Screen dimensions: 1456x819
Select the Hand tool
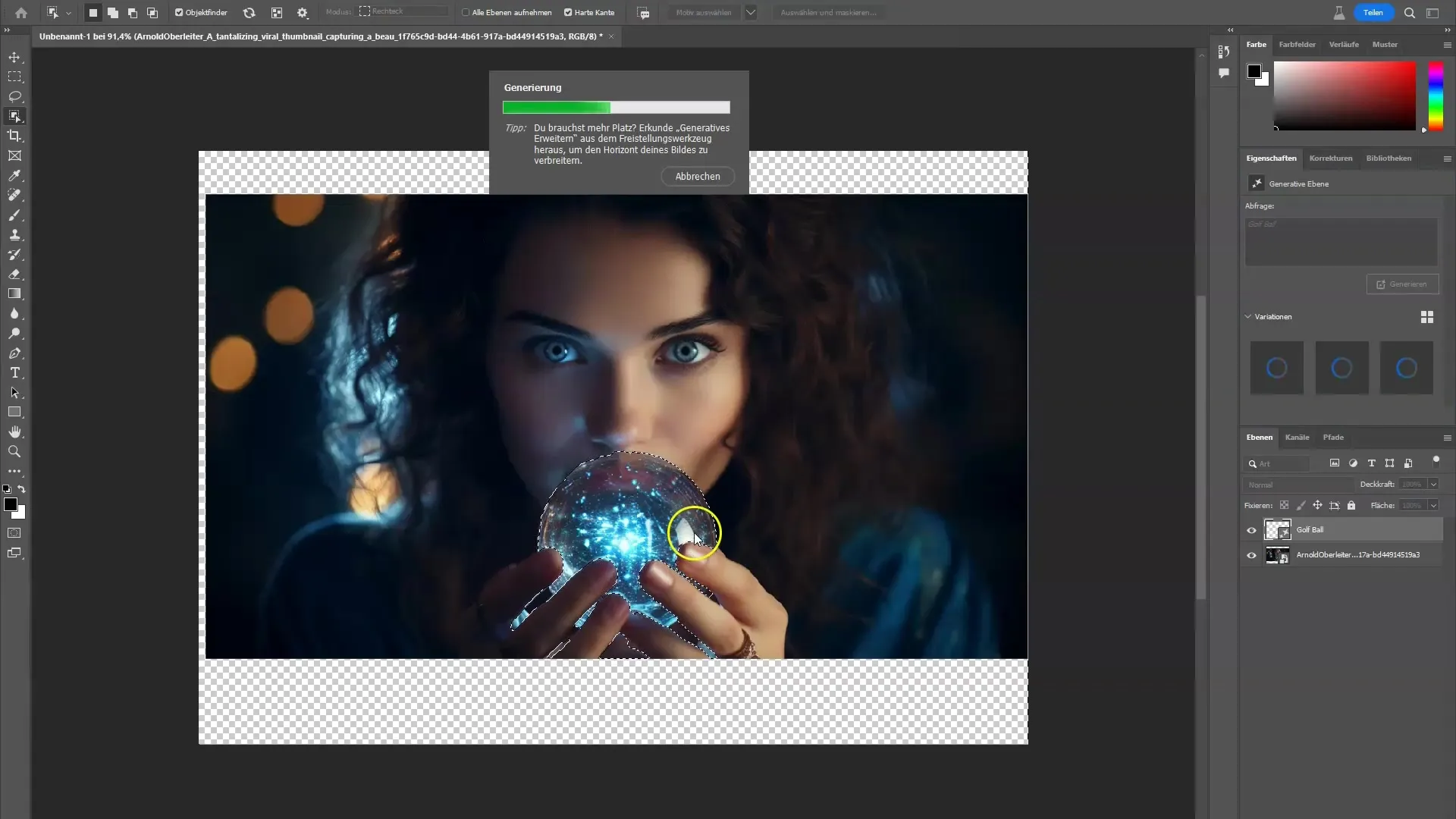[x=14, y=432]
